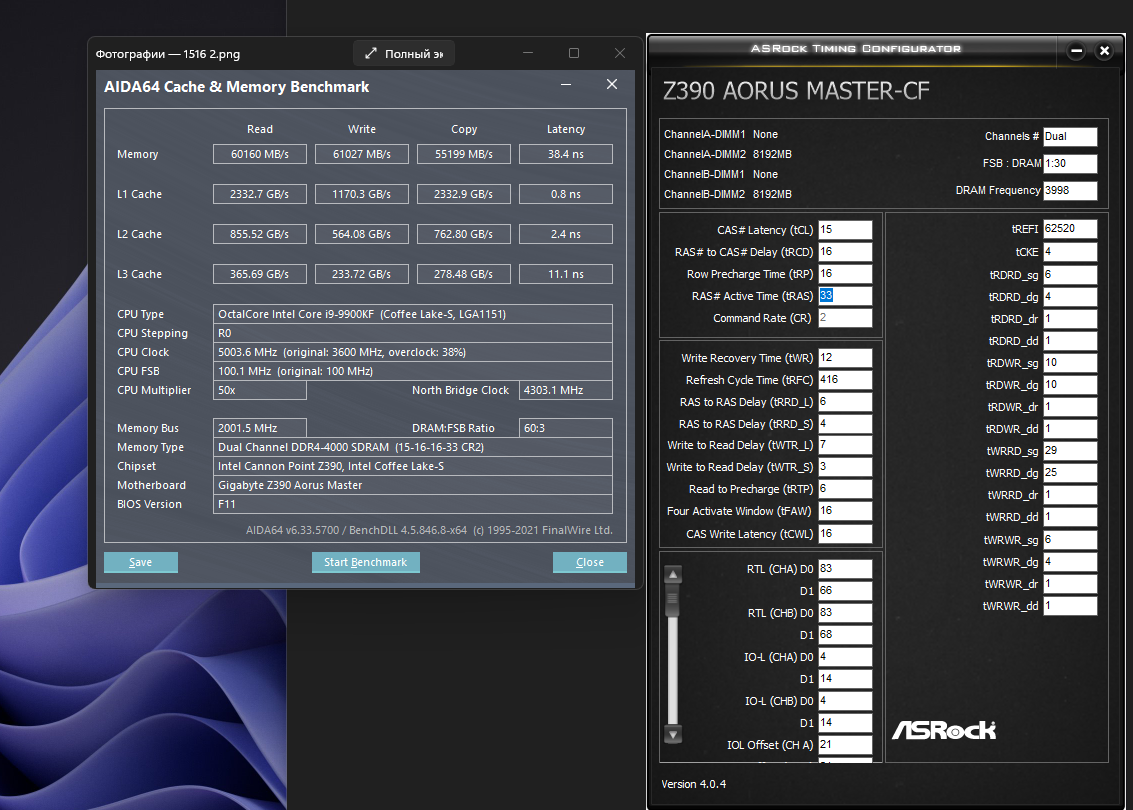Click the tCKE value field
Screen dimensions: 1133x810
(x=1070, y=252)
